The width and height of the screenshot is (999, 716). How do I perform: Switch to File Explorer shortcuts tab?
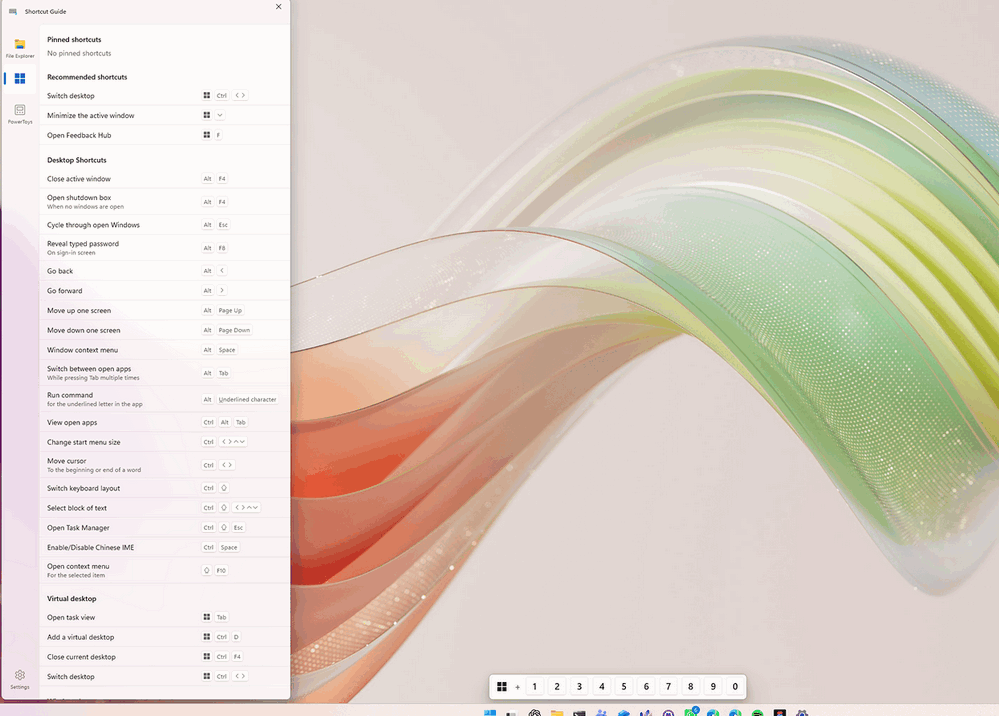[x=20, y=48]
